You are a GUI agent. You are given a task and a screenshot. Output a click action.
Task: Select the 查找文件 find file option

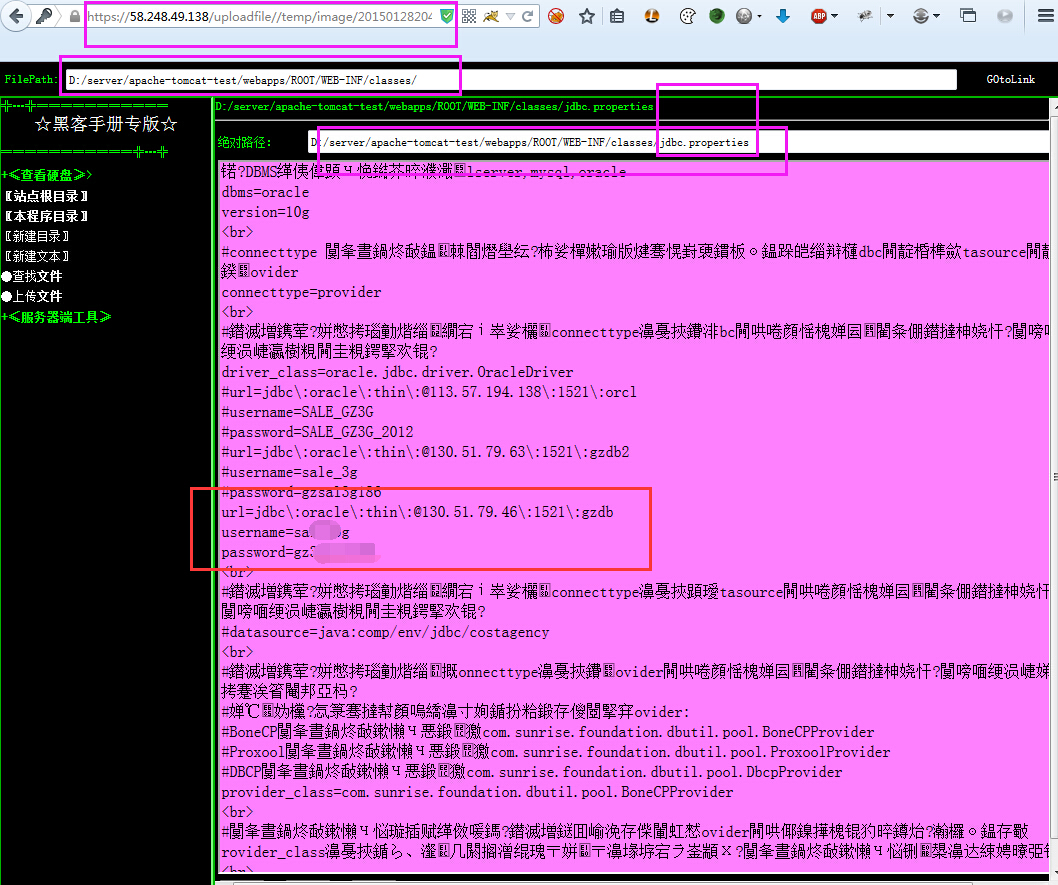click(32, 277)
